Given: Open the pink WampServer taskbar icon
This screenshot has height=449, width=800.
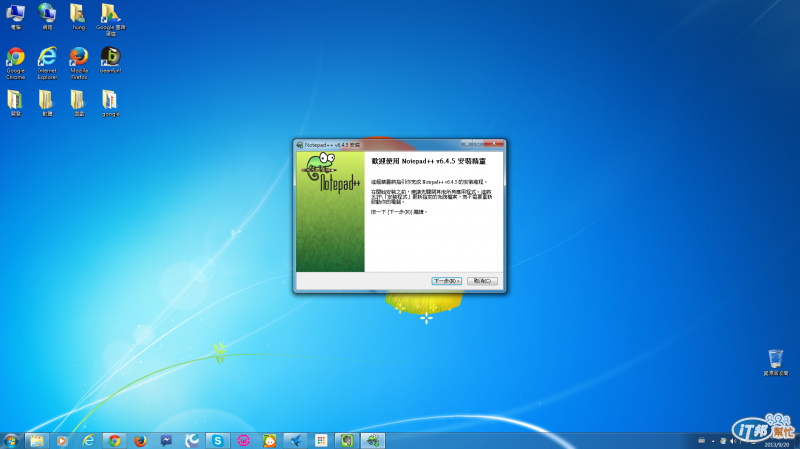Looking at the screenshot, I should pyautogui.click(x=243, y=441).
